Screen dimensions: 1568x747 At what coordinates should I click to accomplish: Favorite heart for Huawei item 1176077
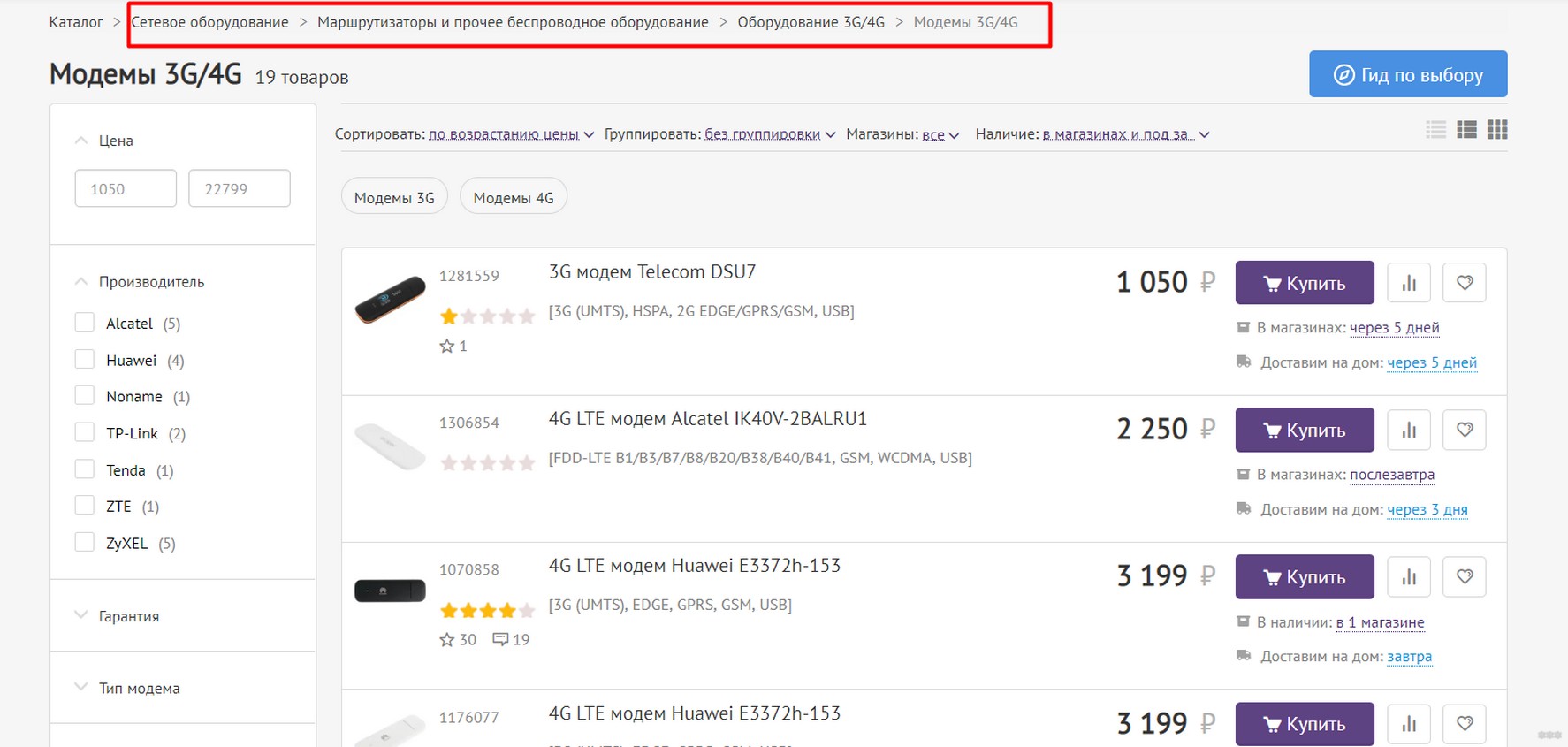pyautogui.click(x=1465, y=724)
